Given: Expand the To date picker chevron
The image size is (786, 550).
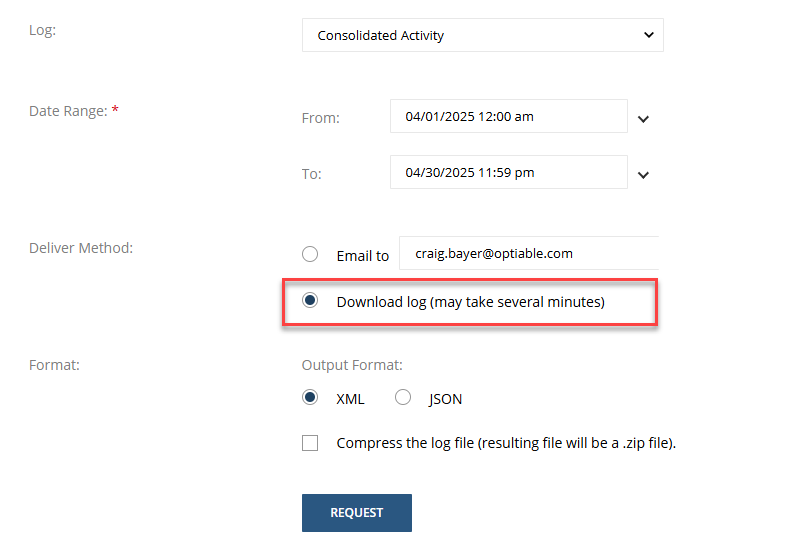Looking at the screenshot, I should click(x=643, y=175).
